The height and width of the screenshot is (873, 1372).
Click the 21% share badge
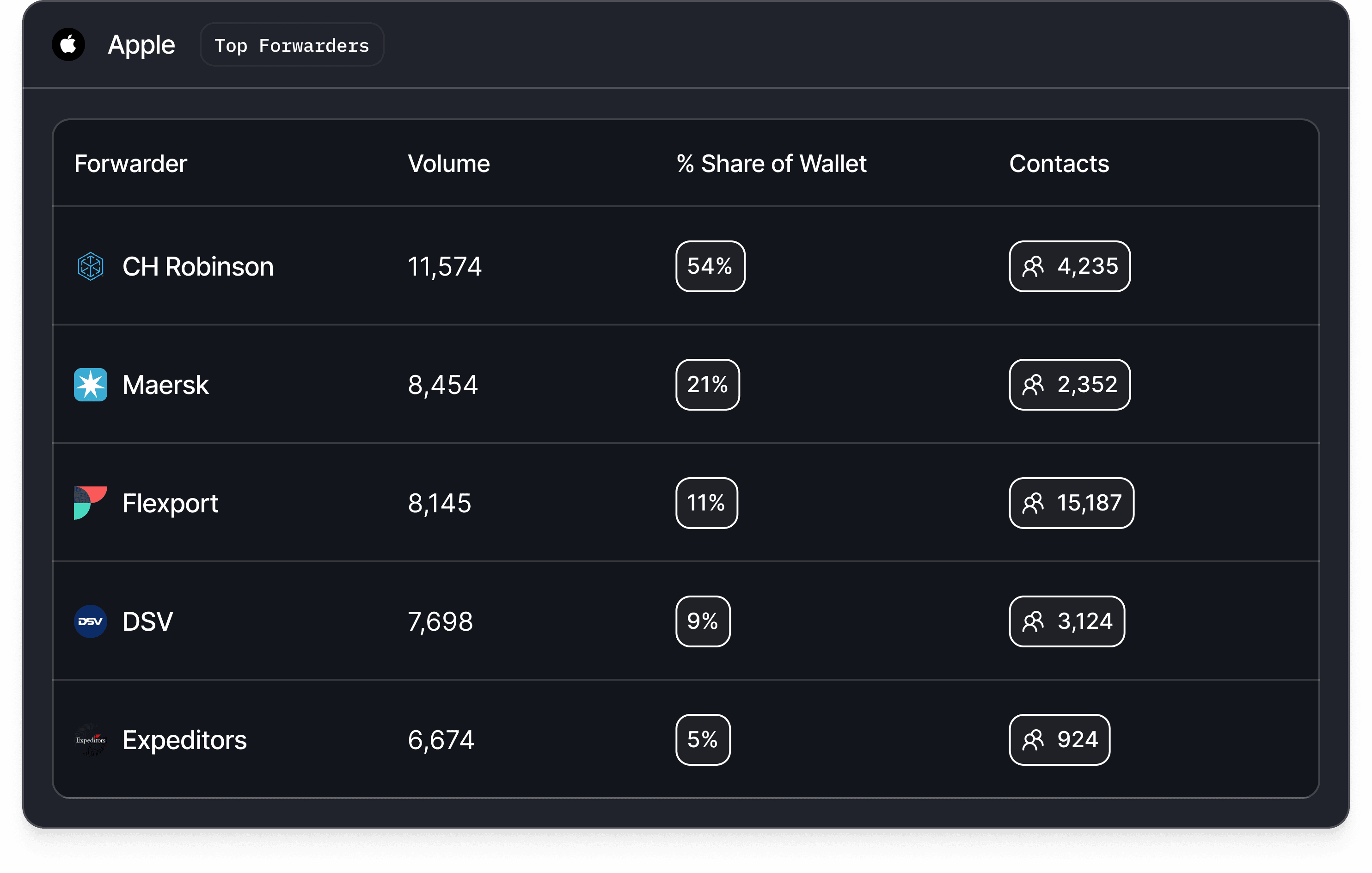(707, 385)
